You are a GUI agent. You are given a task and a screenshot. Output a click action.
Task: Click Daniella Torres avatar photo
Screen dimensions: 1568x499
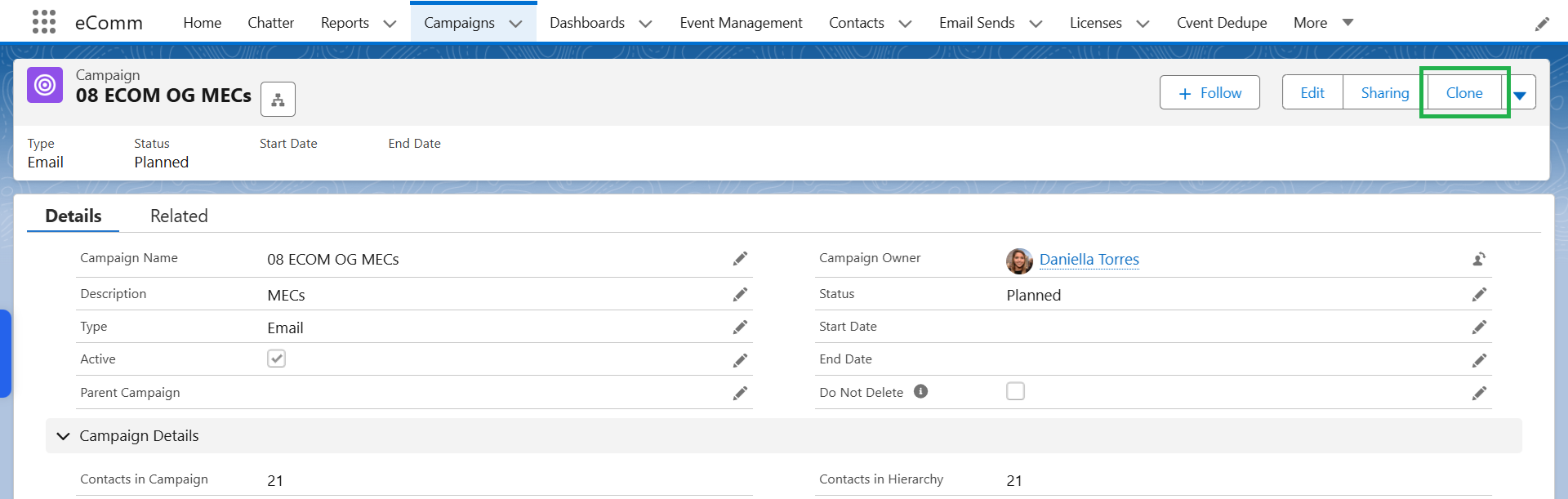tap(1019, 261)
